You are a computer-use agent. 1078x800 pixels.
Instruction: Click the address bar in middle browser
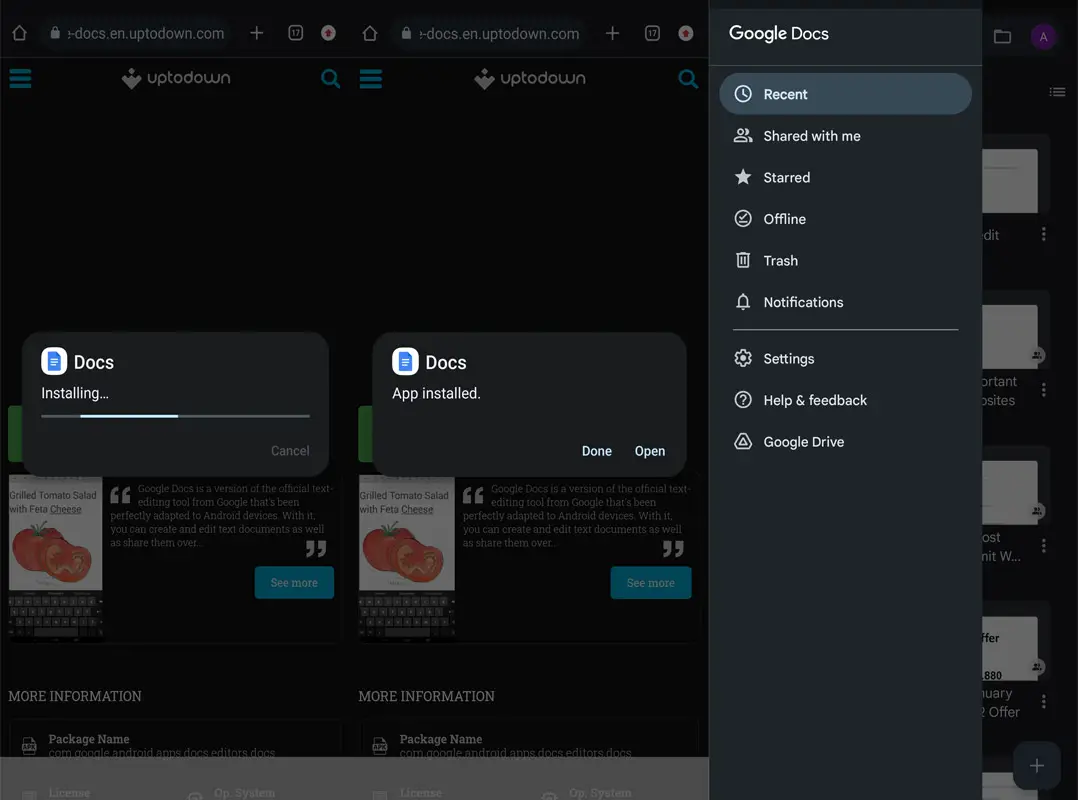click(x=492, y=33)
